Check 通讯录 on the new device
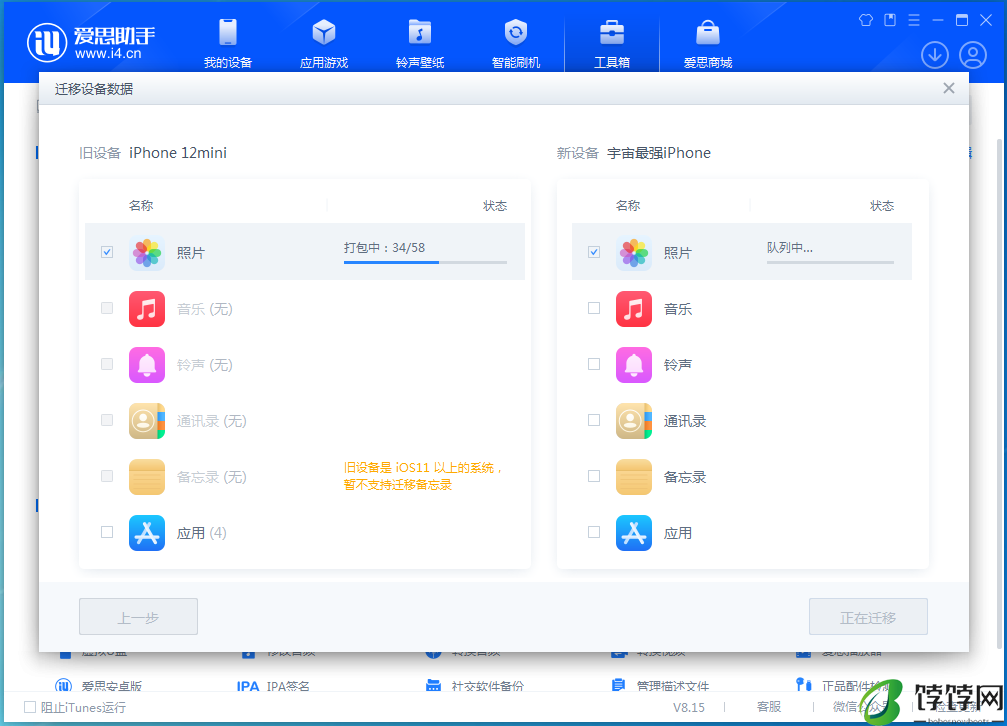The image size is (1007, 726). (x=594, y=420)
